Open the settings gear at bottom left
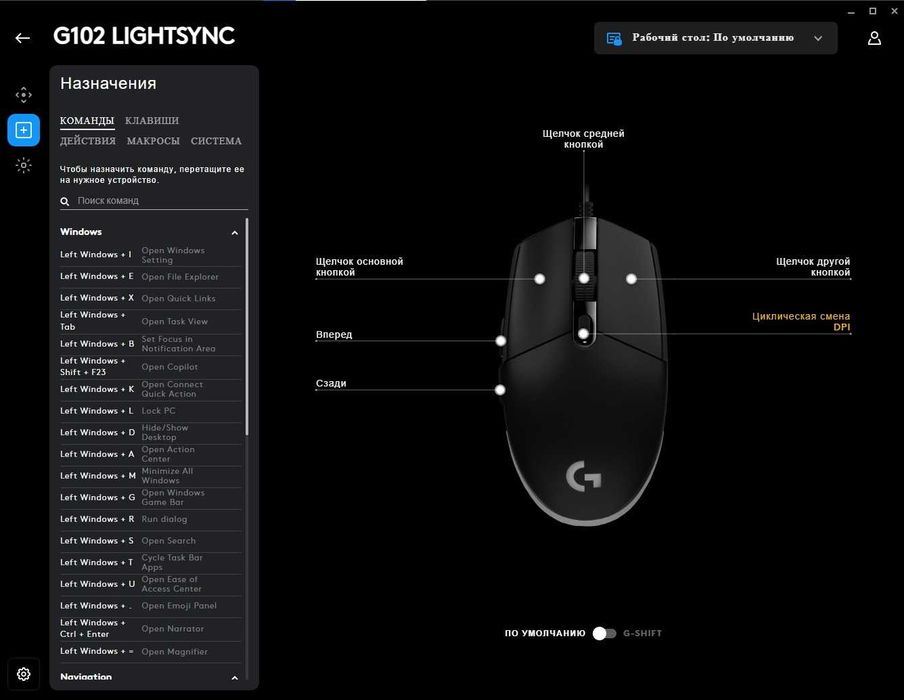904x700 pixels. point(24,673)
